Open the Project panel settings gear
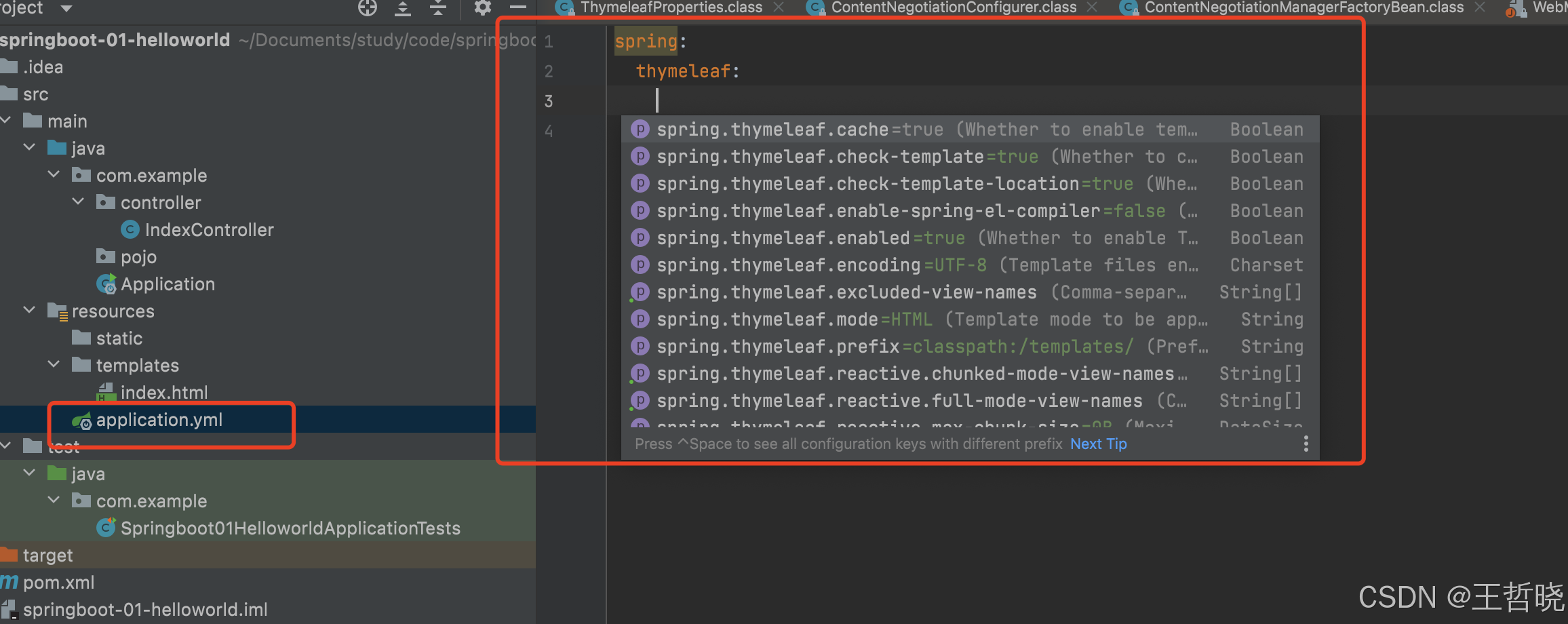Screen dimensions: 1568x624 coord(482,8)
